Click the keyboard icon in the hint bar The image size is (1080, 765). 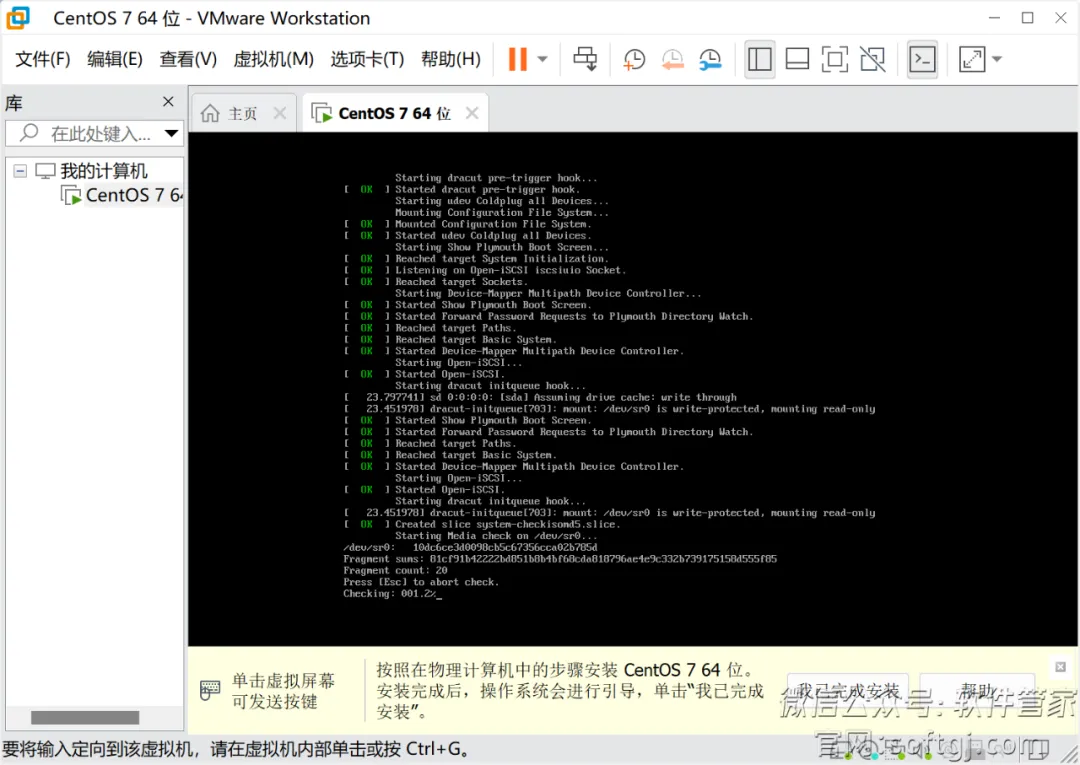[x=209, y=690]
